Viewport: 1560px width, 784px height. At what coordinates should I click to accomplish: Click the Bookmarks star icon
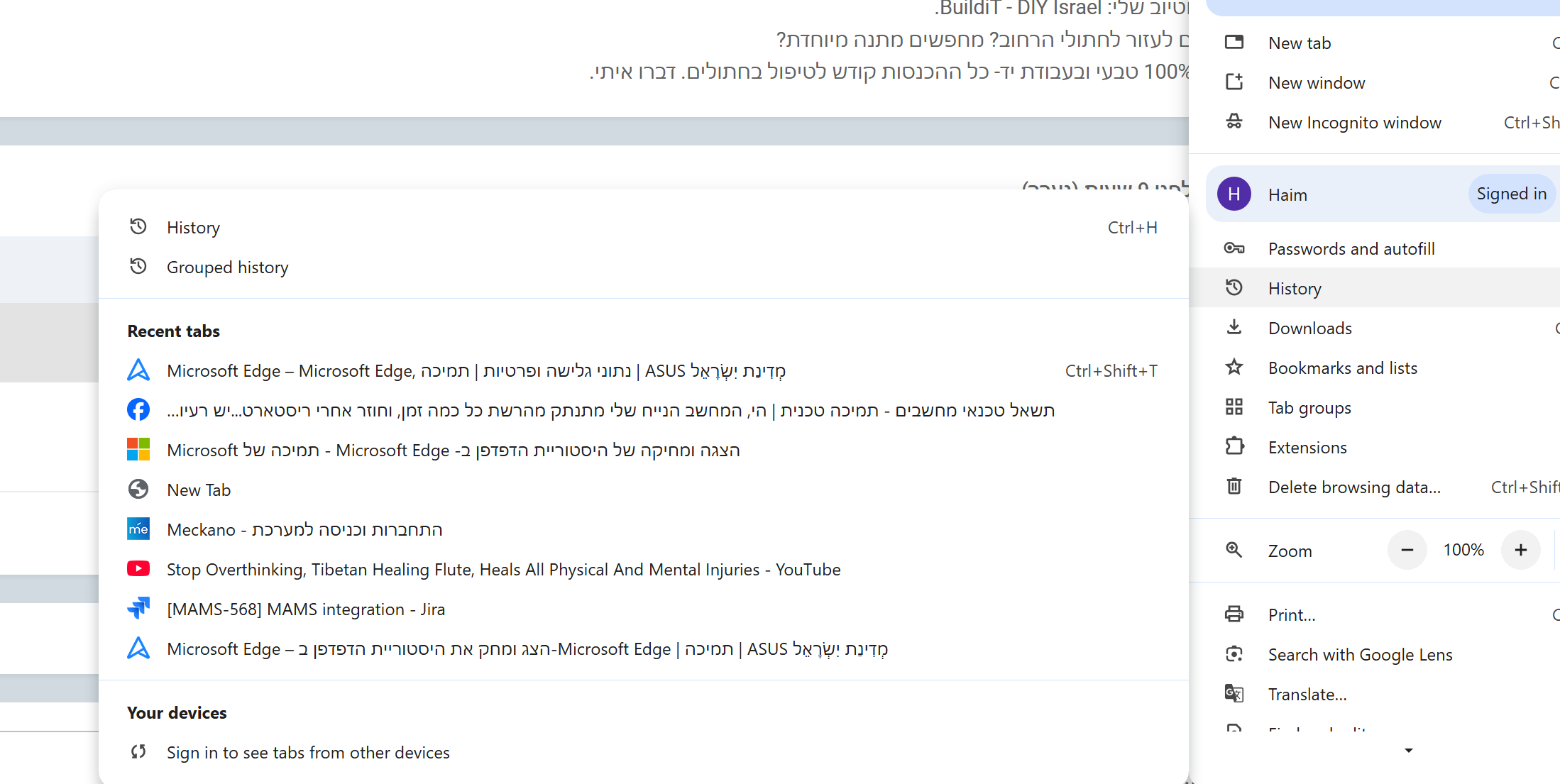pyautogui.click(x=1234, y=368)
